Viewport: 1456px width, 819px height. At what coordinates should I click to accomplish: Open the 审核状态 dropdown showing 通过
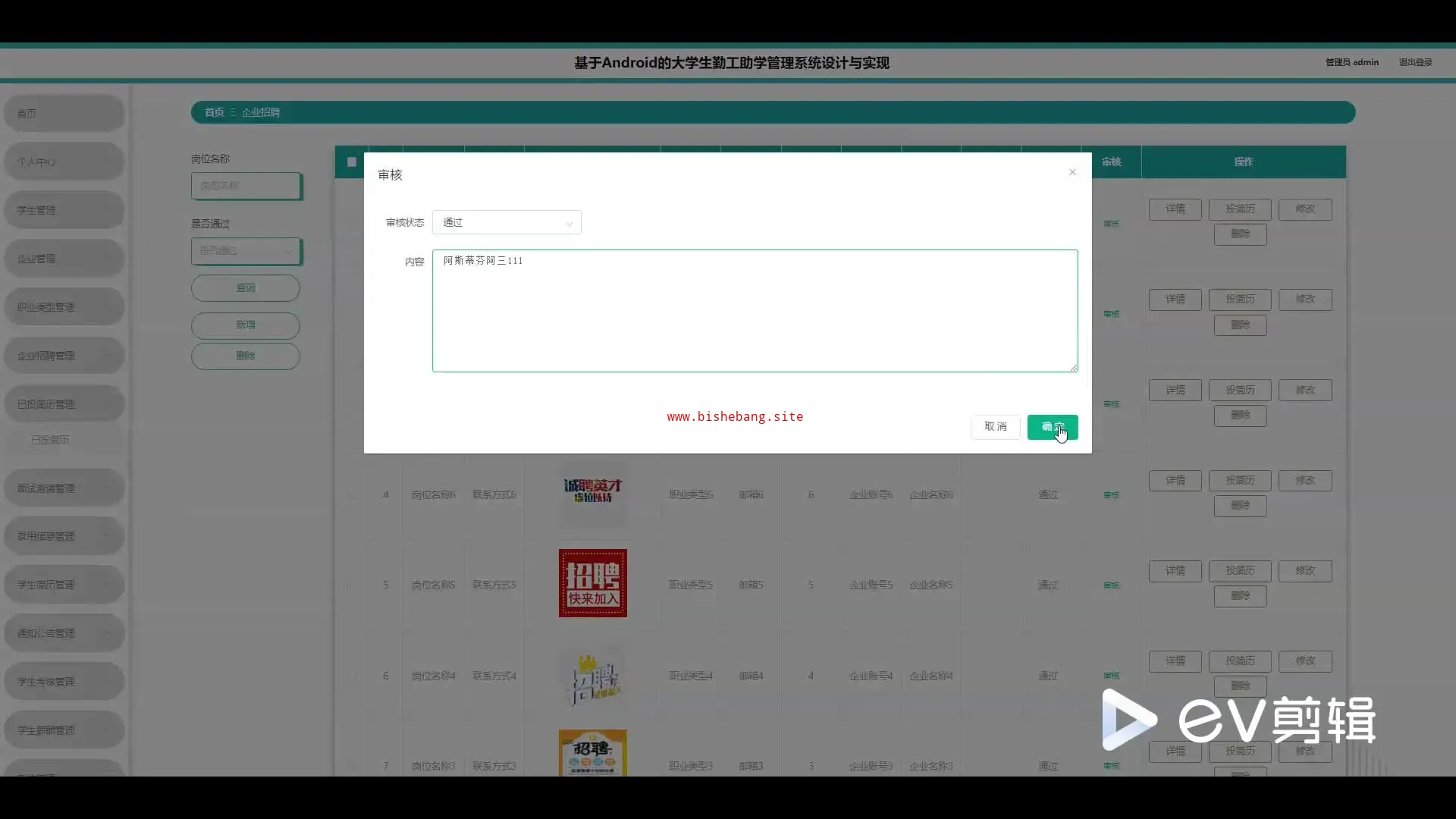(x=507, y=222)
